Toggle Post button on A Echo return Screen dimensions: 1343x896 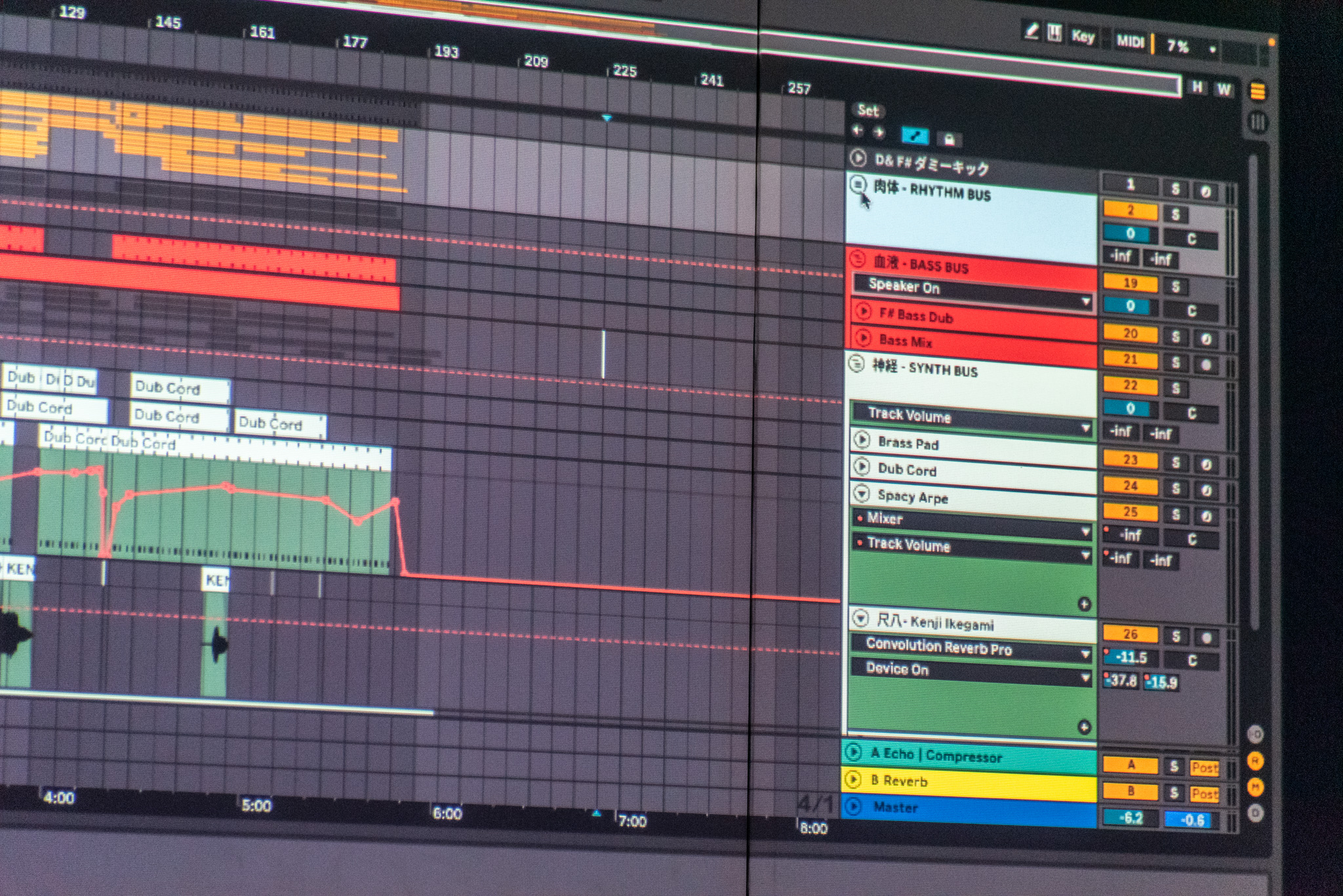pos(1204,768)
